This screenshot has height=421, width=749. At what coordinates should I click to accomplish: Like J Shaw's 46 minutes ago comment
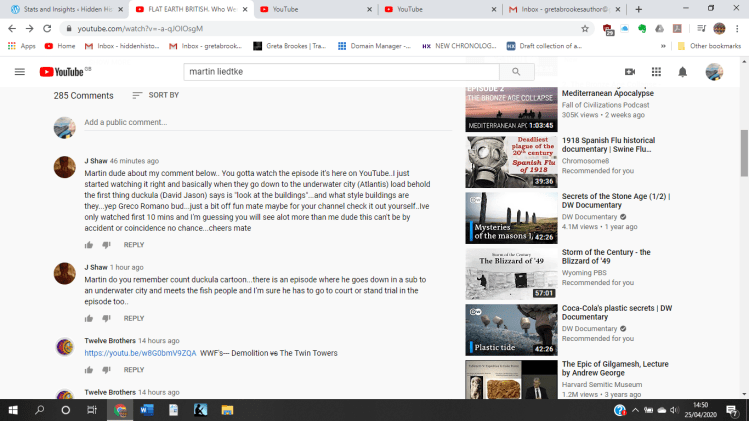(x=89, y=244)
